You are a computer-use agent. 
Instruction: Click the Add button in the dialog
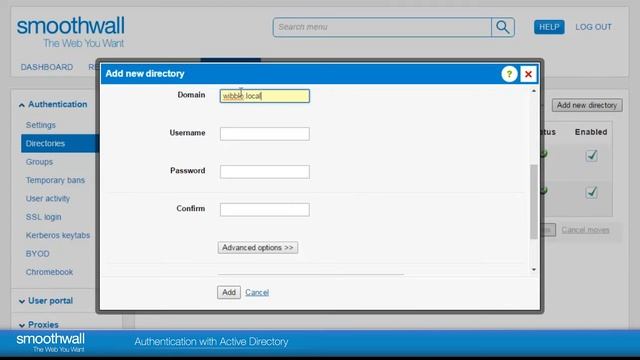coord(229,292)
